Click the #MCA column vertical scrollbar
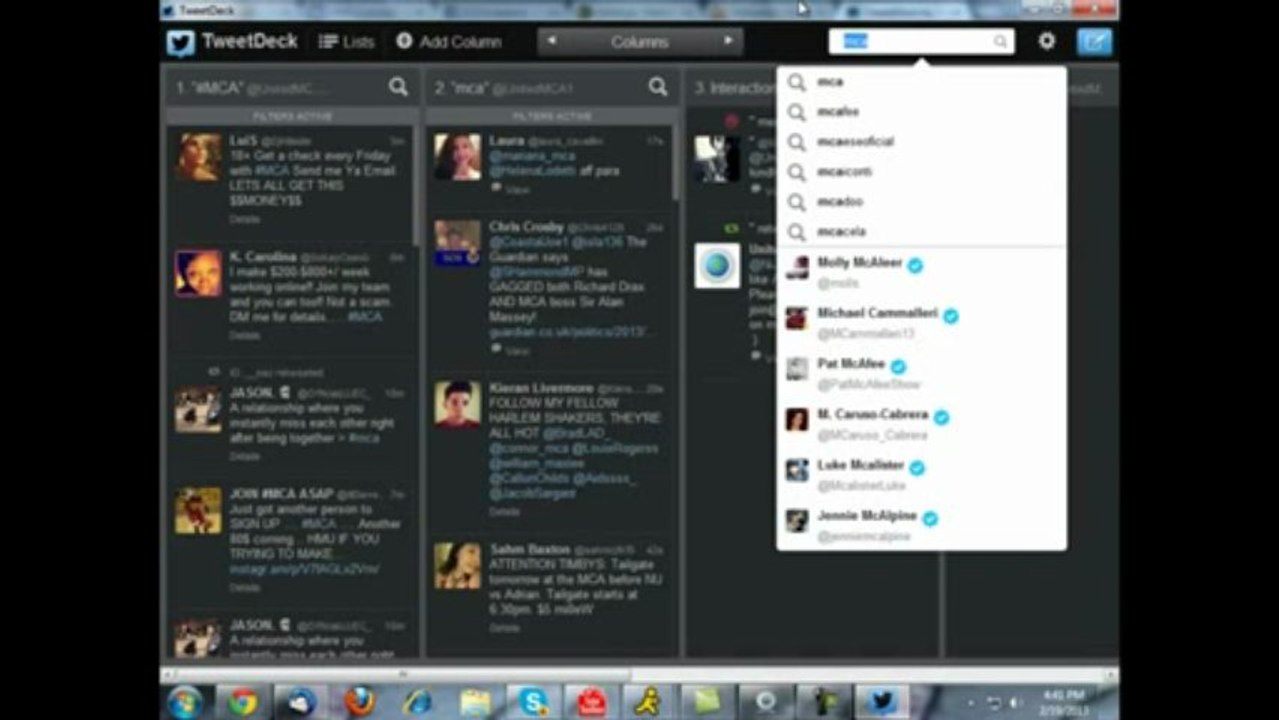Image resolution: width=1279 pixels, height=720 pixels. coord(416,185)
